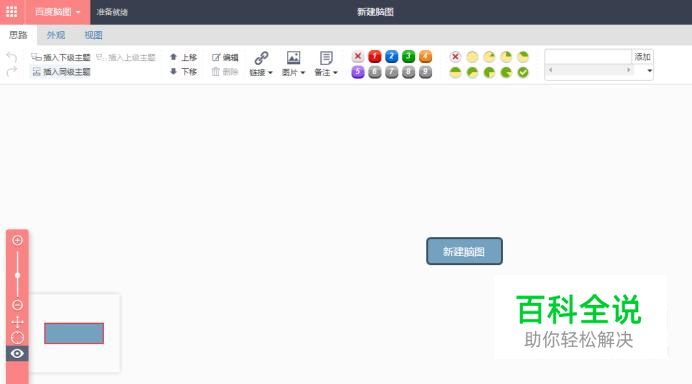Image resolution: width=692 pixels, height=384 pixels.
Task: Set progress to one-eighth done
Action: [489, 57]
